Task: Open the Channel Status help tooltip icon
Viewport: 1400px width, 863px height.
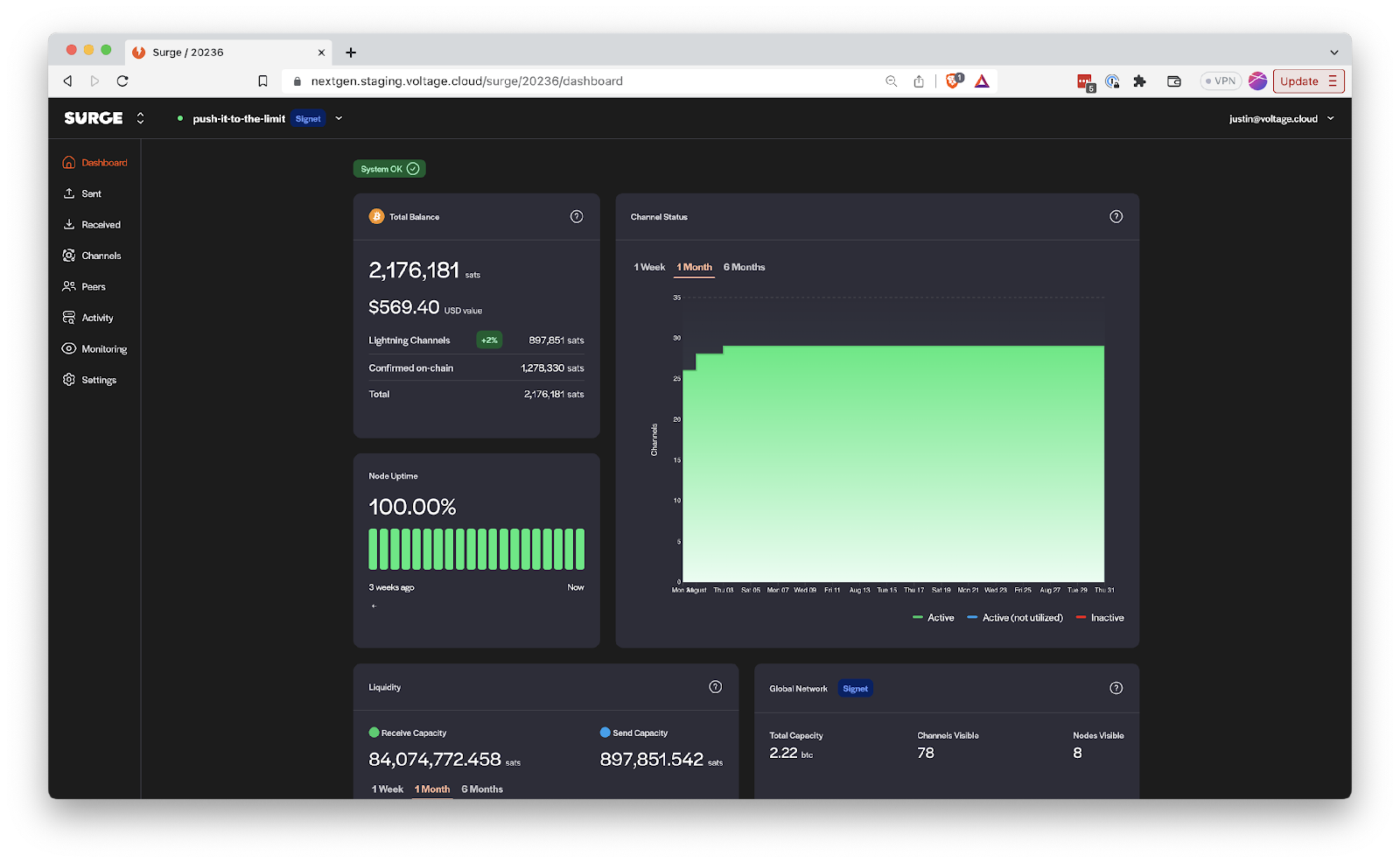Action: [1116, 217]
